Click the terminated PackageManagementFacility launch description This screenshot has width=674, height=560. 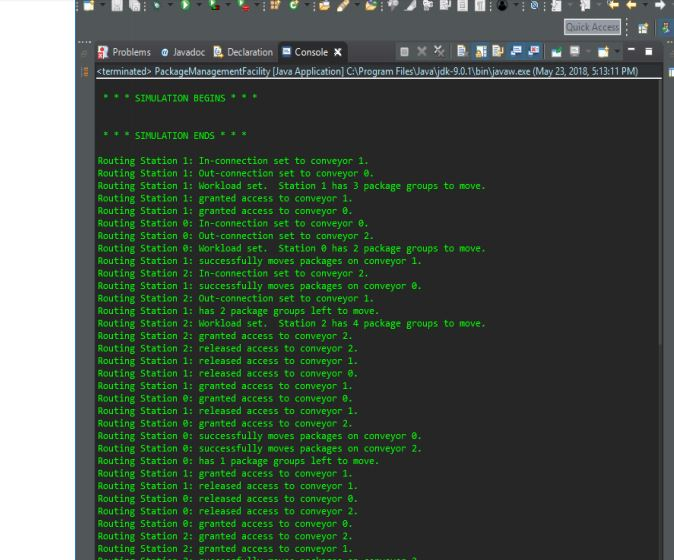367,71
